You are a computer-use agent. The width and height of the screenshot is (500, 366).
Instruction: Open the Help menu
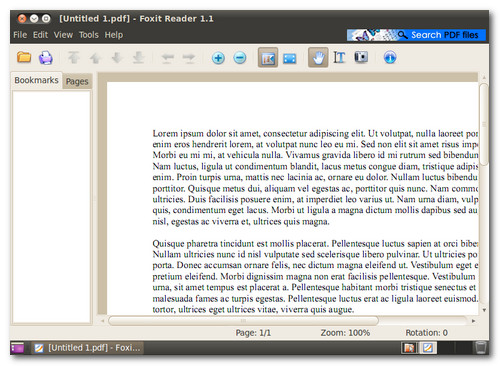[x=114, y=35]
